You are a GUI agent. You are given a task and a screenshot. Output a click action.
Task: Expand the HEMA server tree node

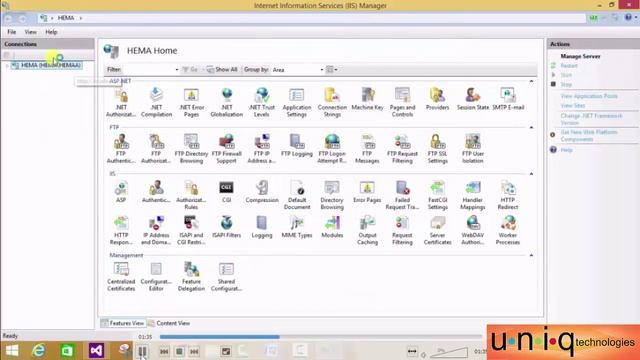(7, 65)
